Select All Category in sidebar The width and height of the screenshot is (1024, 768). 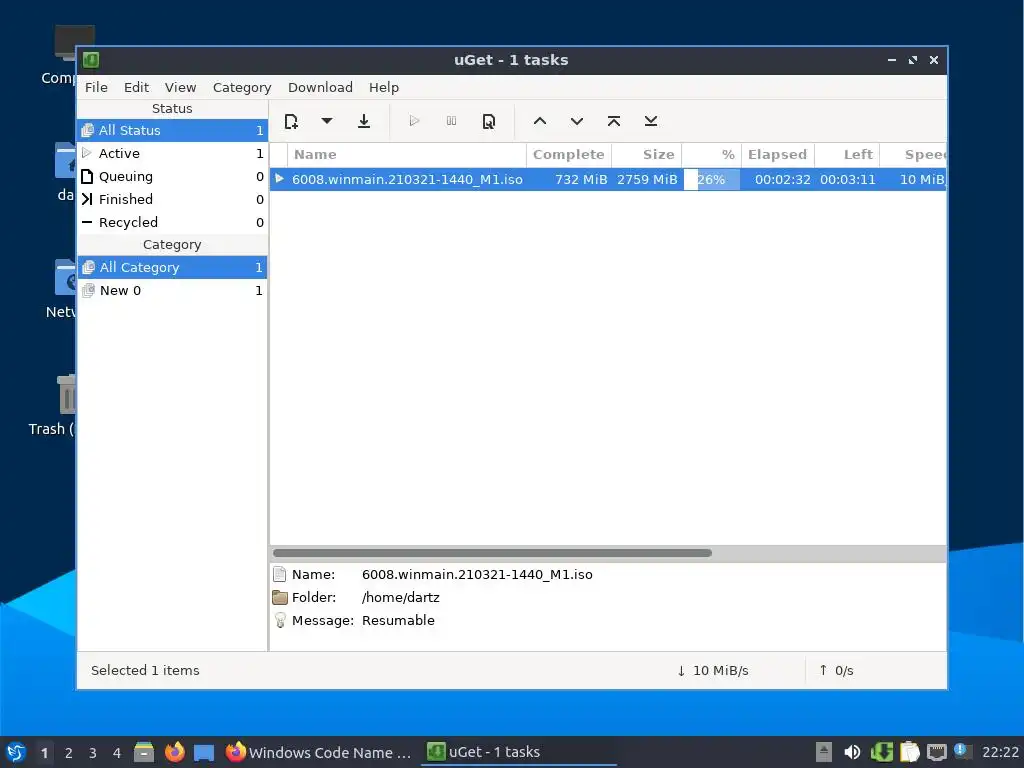click(x=172, y=268)
